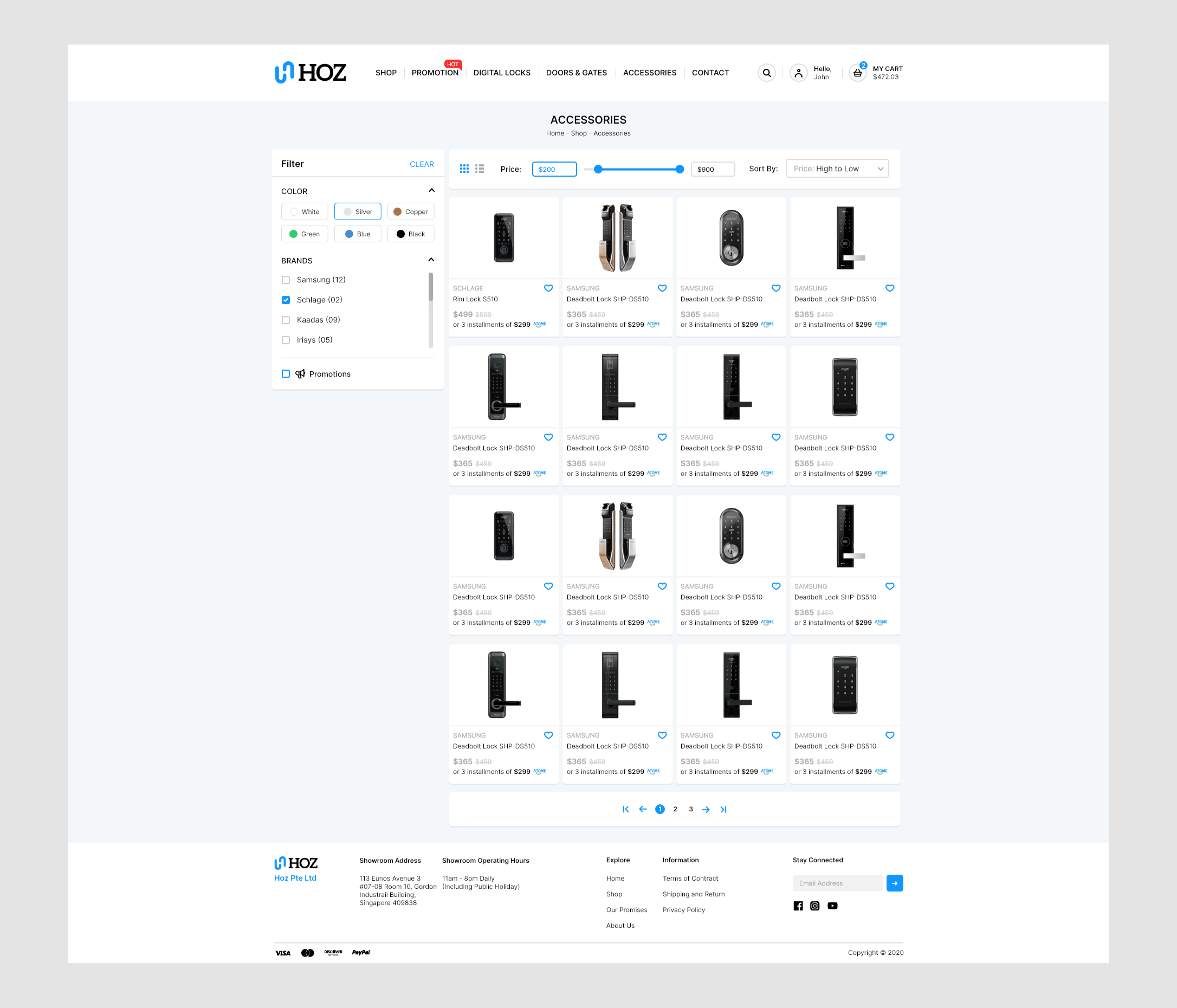Go to page 2 of results
Screen dimensions: 1177x1008
coord(675,809)
